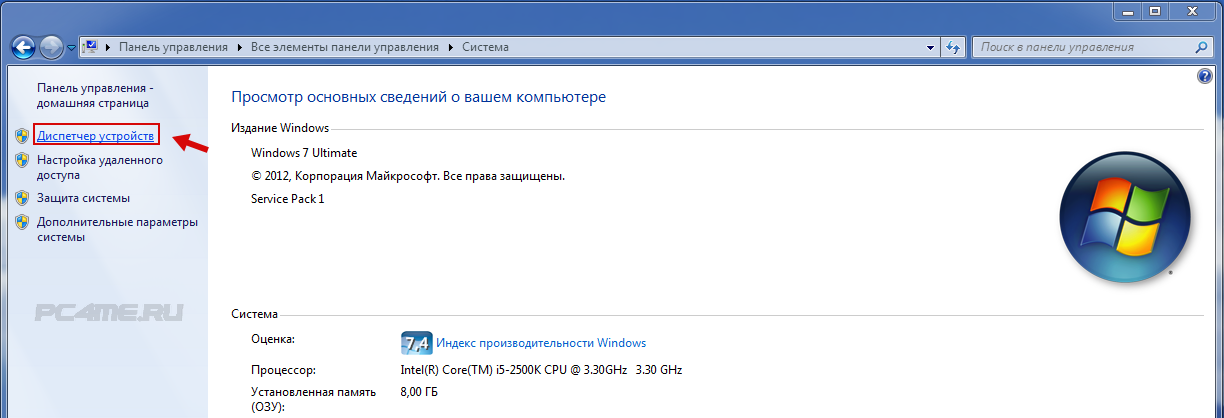The height and width of the screenshot is (418, 1224).
Task: Click the 'Установленная память (ОЗУ):' label
Action: click(x=313, y=400)
